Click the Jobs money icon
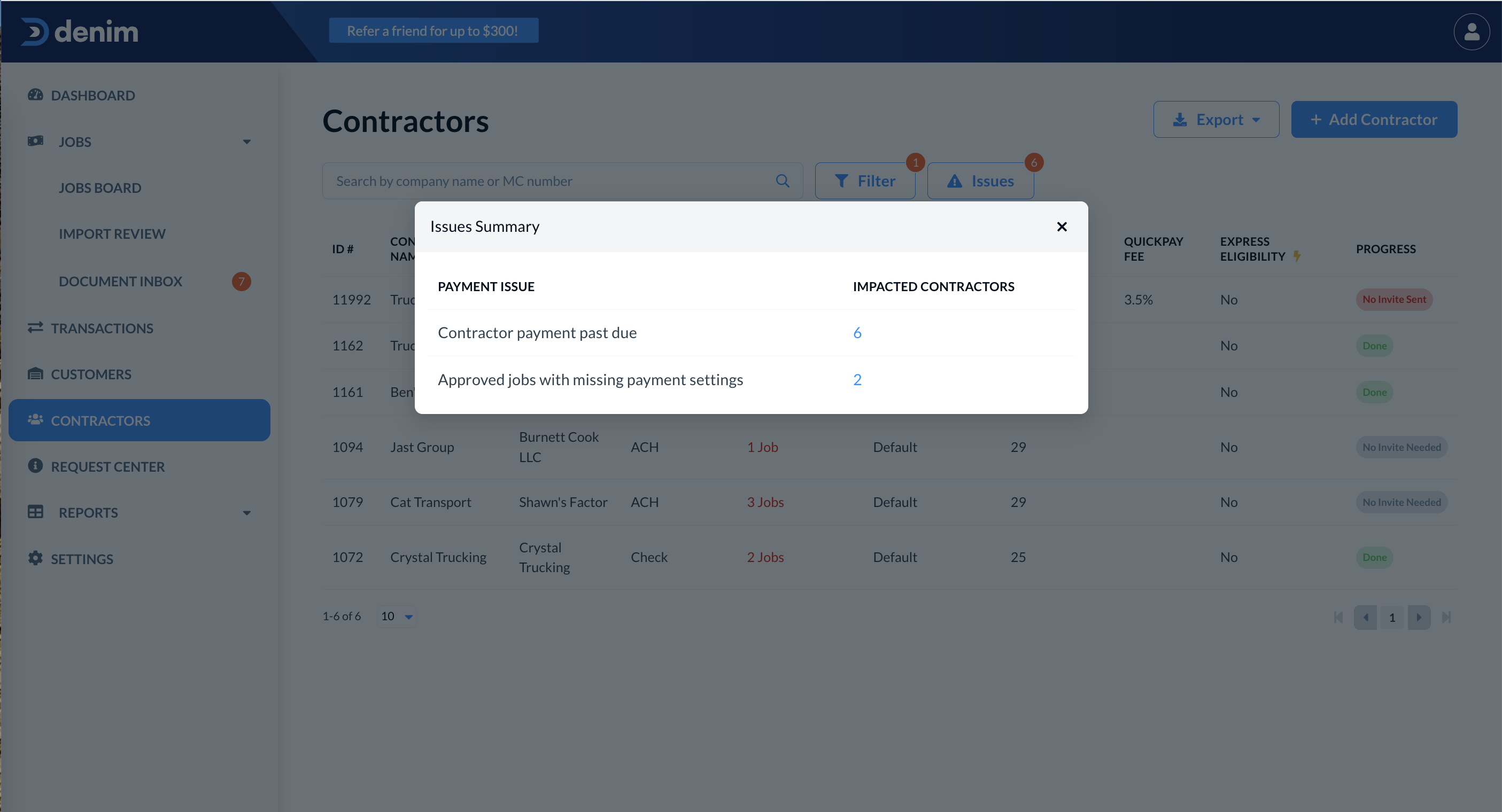Image resolution: width=1502 pixels, height=812 pixels. (36, 141)
